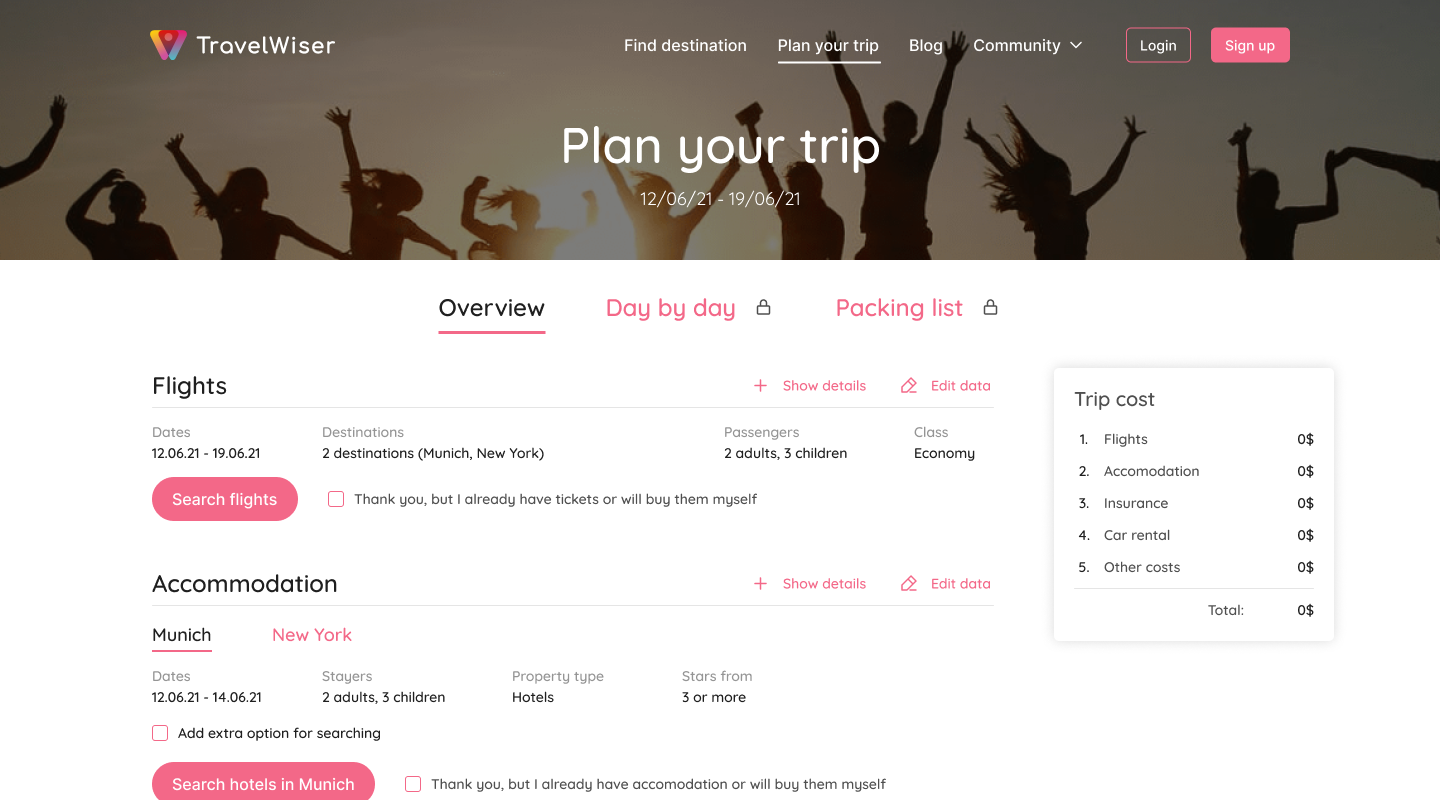
Task: Click the pencil icon in Accommodation section
Action: coord(908,583)
